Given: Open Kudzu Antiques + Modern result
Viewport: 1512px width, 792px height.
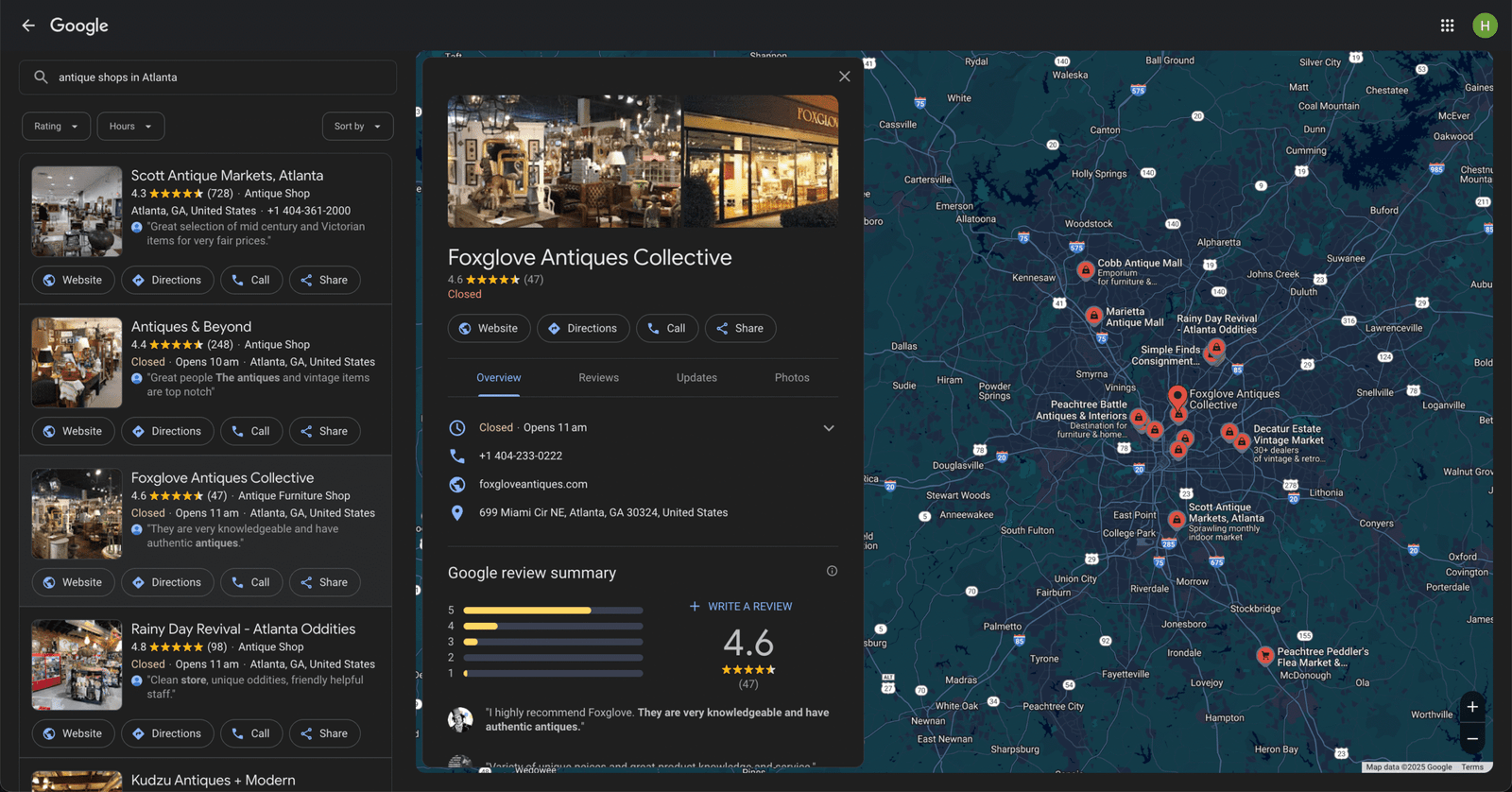Looking at the screenshot, I should pyautogui.click(x=213, y=780).
